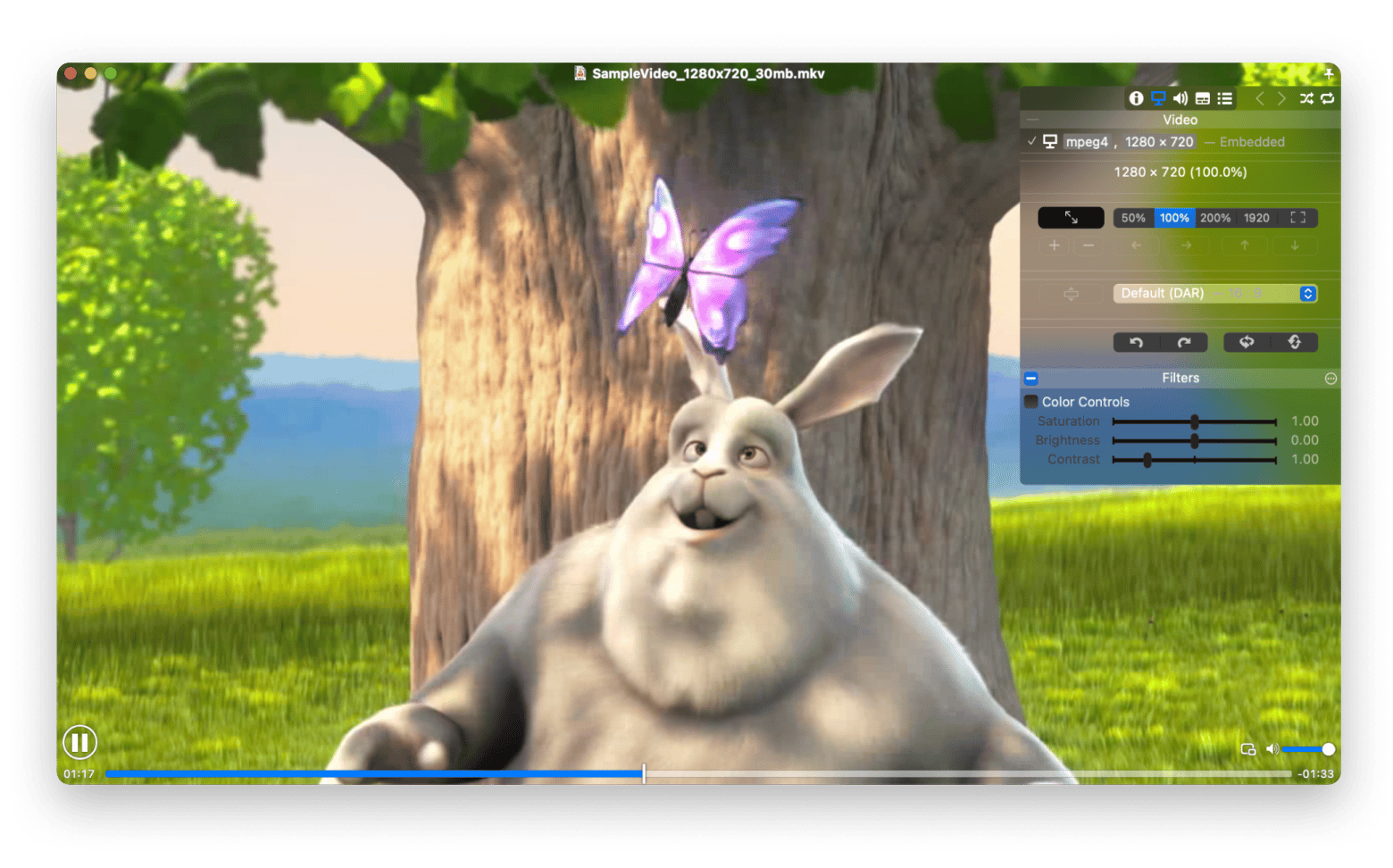This screenshot has height=868, width=1393.
Task: Open the Filters more options menu
Action: click(1330, 379)
